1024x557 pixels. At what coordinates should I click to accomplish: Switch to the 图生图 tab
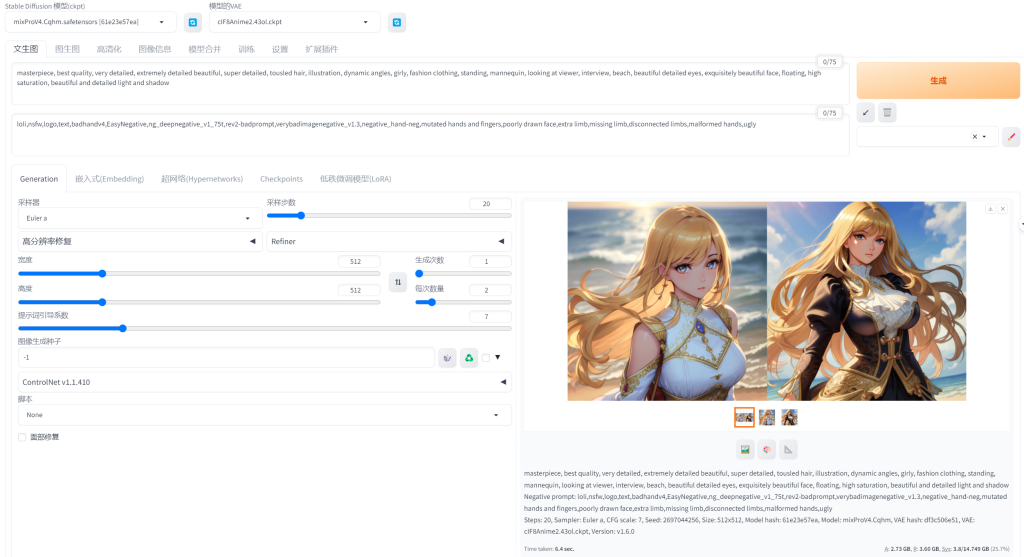(x=67, y=49)
